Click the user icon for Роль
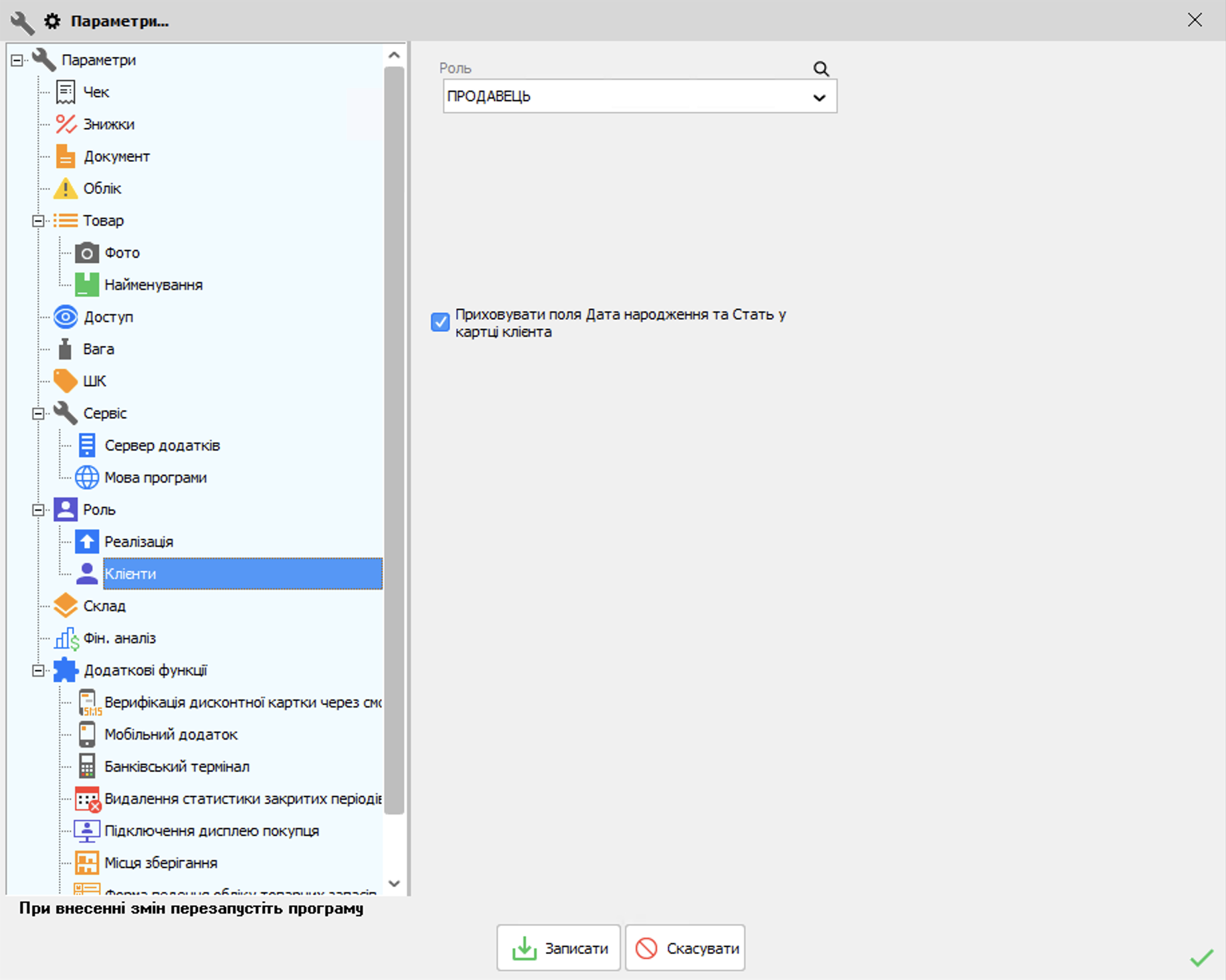Image resolution: width=1226 pixels, height=980 pixels. point(66,509)
